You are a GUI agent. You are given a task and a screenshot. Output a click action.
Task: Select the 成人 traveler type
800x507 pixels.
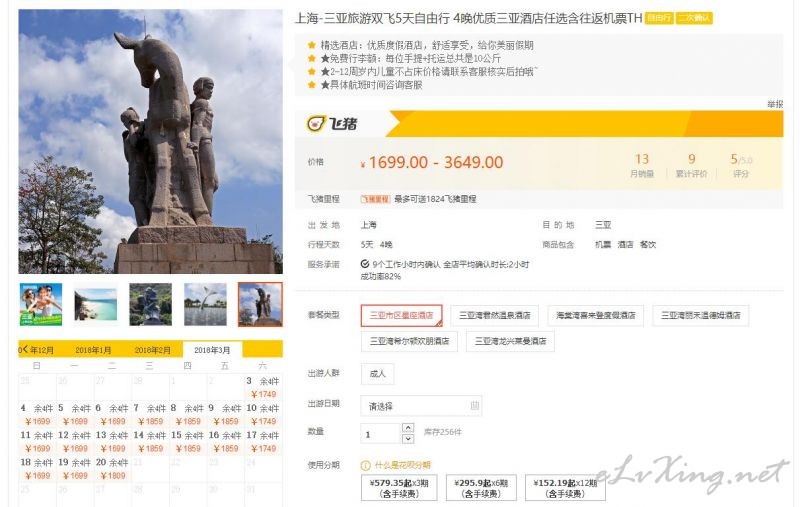(x=377, y=374)
